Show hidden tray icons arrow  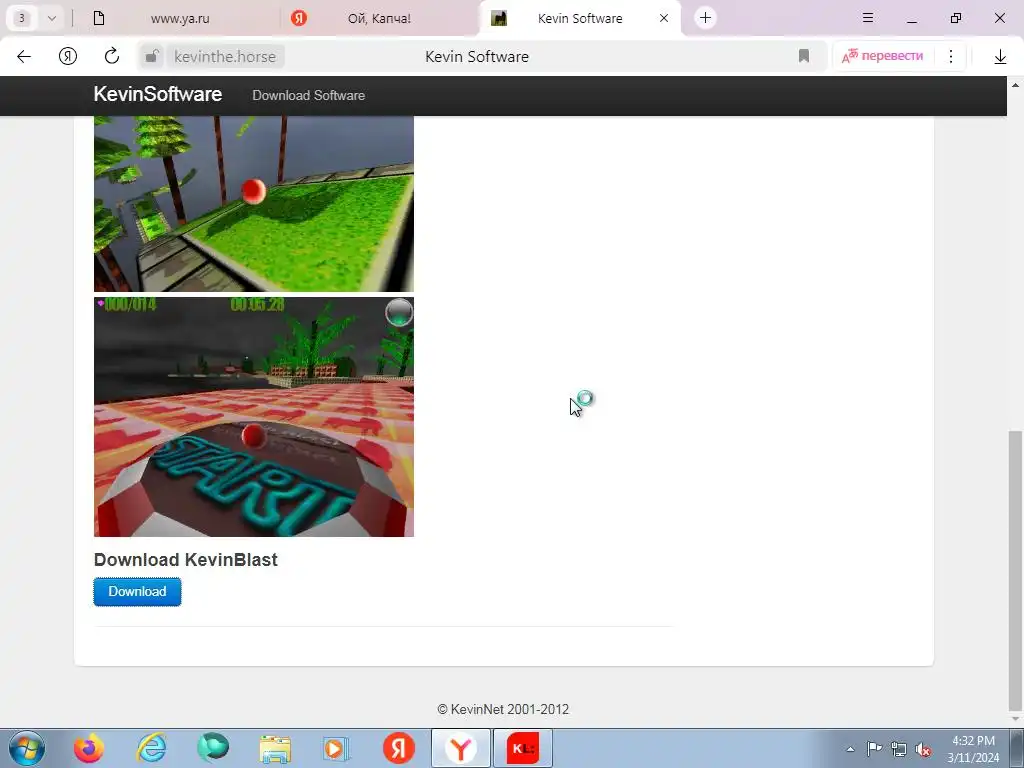850,749
